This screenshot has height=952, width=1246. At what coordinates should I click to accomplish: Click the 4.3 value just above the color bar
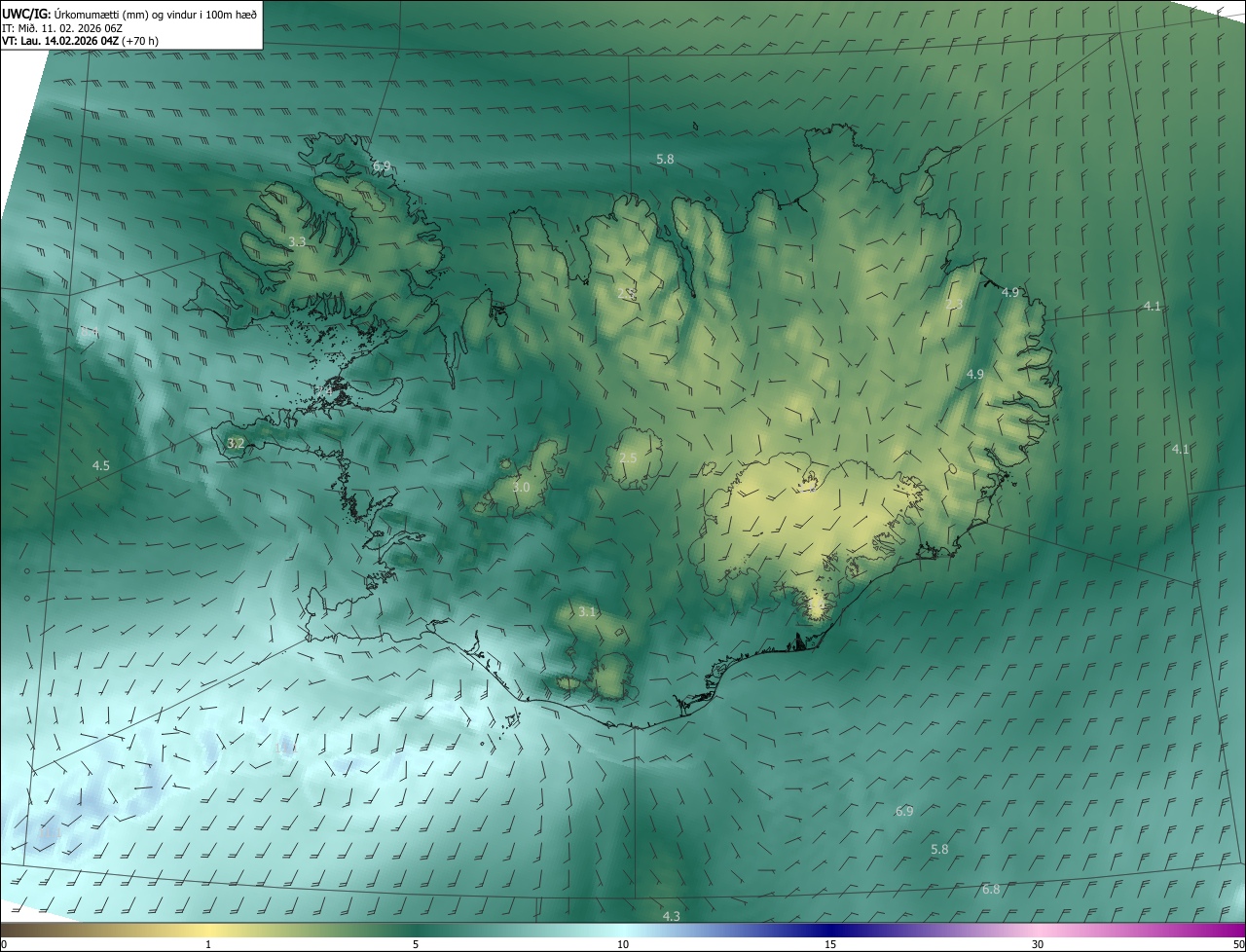pyautogui.click(x=672, y=917)
